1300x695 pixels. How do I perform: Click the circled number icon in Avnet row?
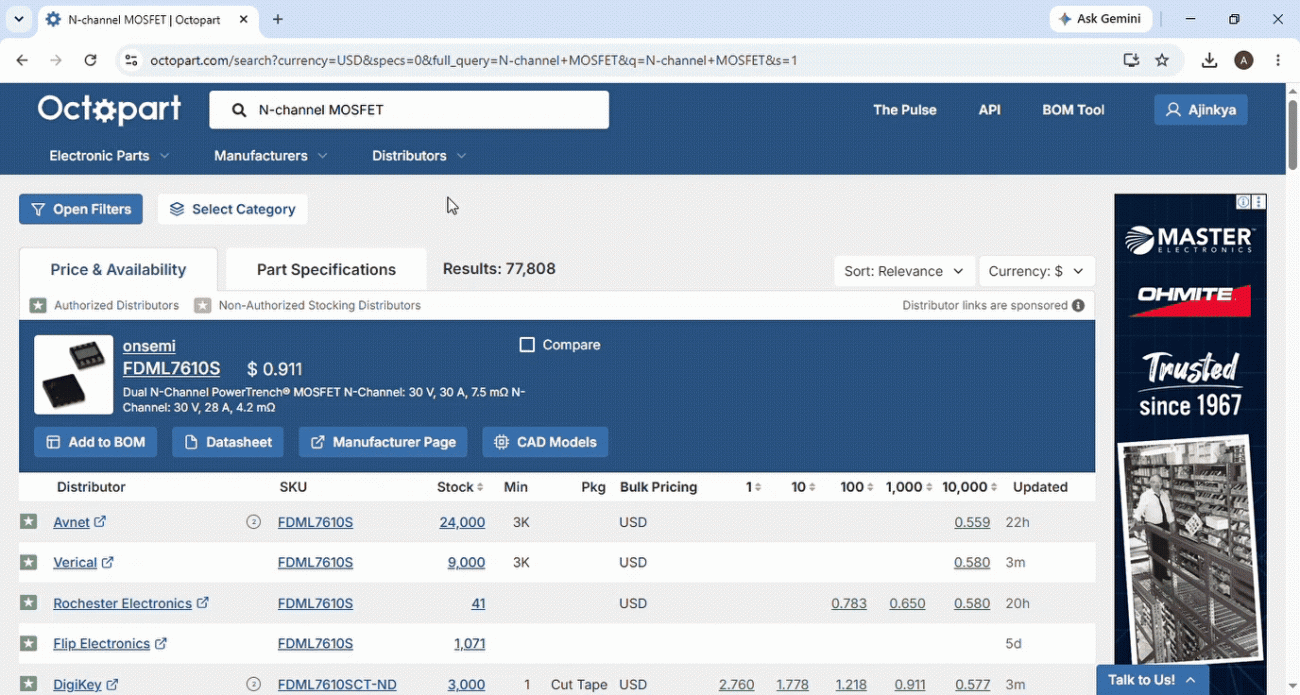[x=253, y=522]
